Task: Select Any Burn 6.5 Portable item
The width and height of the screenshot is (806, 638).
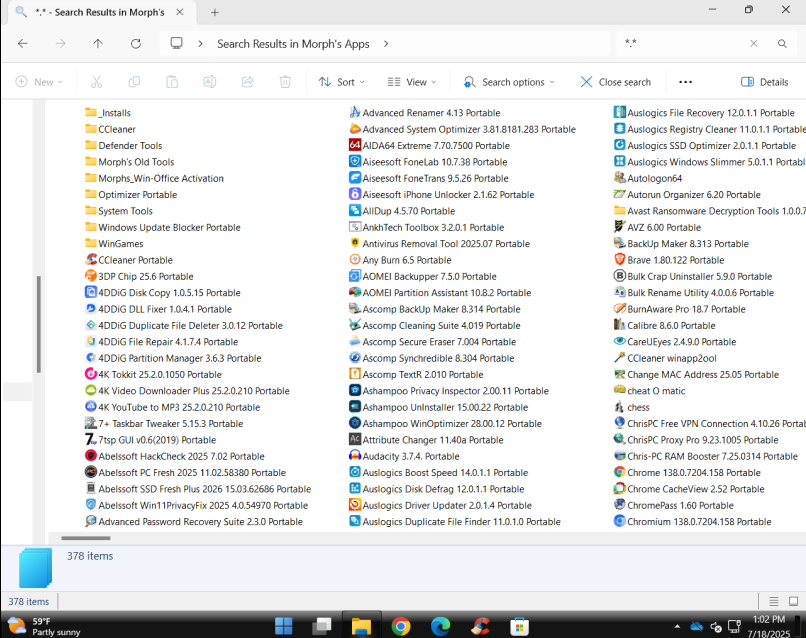Action: tap(400, 260)
